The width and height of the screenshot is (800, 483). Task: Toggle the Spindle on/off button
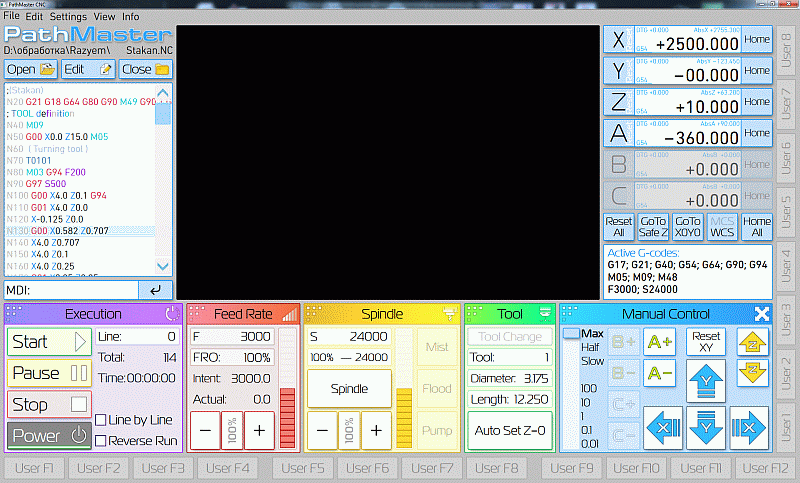[x=349, y=389]
